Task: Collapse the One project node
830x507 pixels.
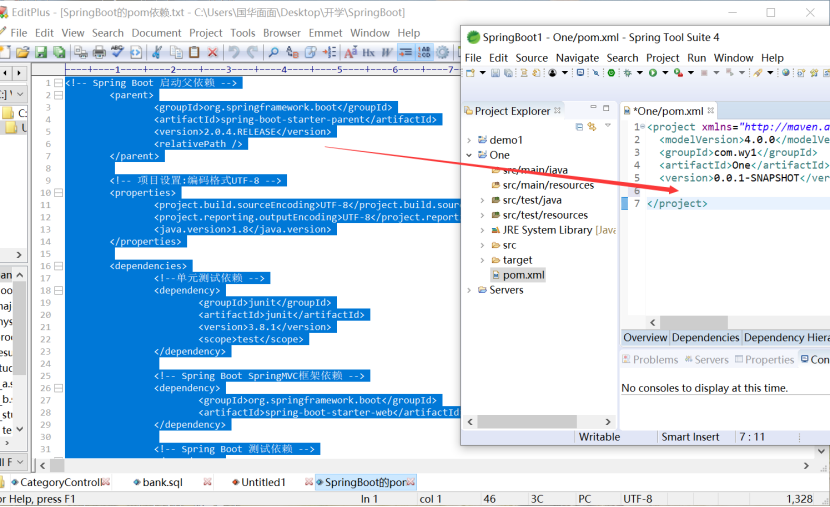Action: point(469,155)
